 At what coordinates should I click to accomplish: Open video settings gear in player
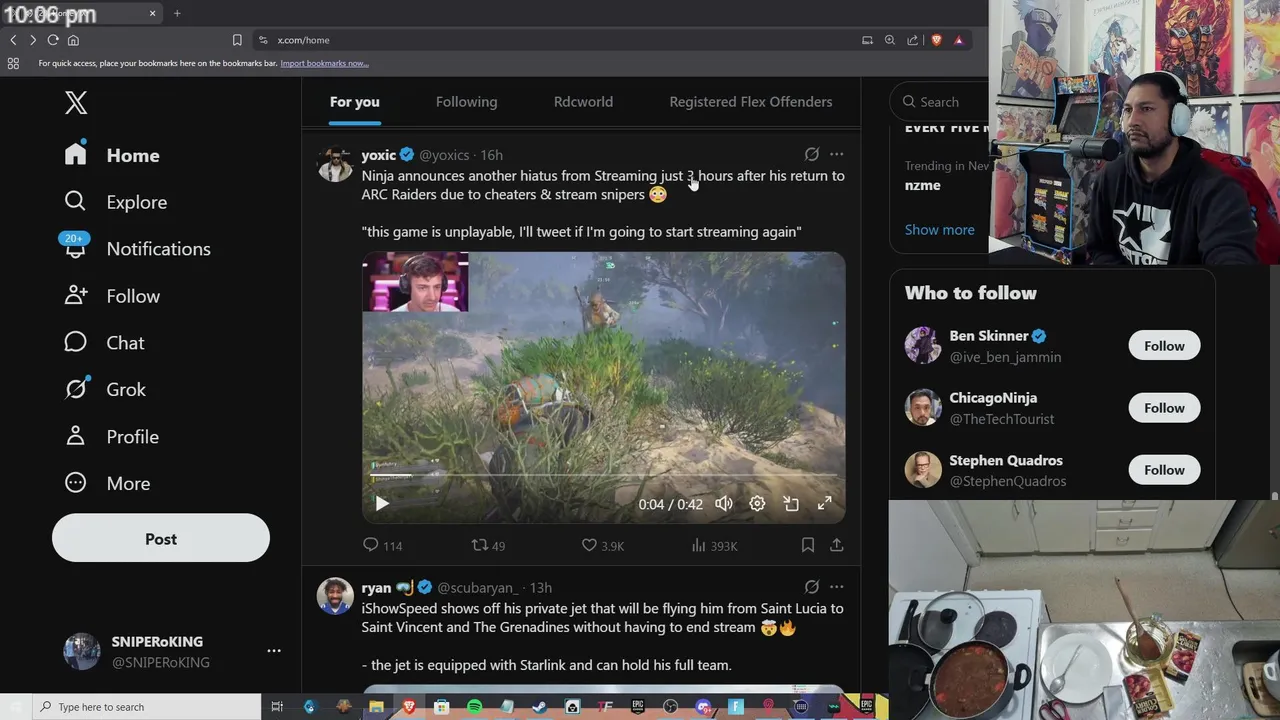click(757, 504)
